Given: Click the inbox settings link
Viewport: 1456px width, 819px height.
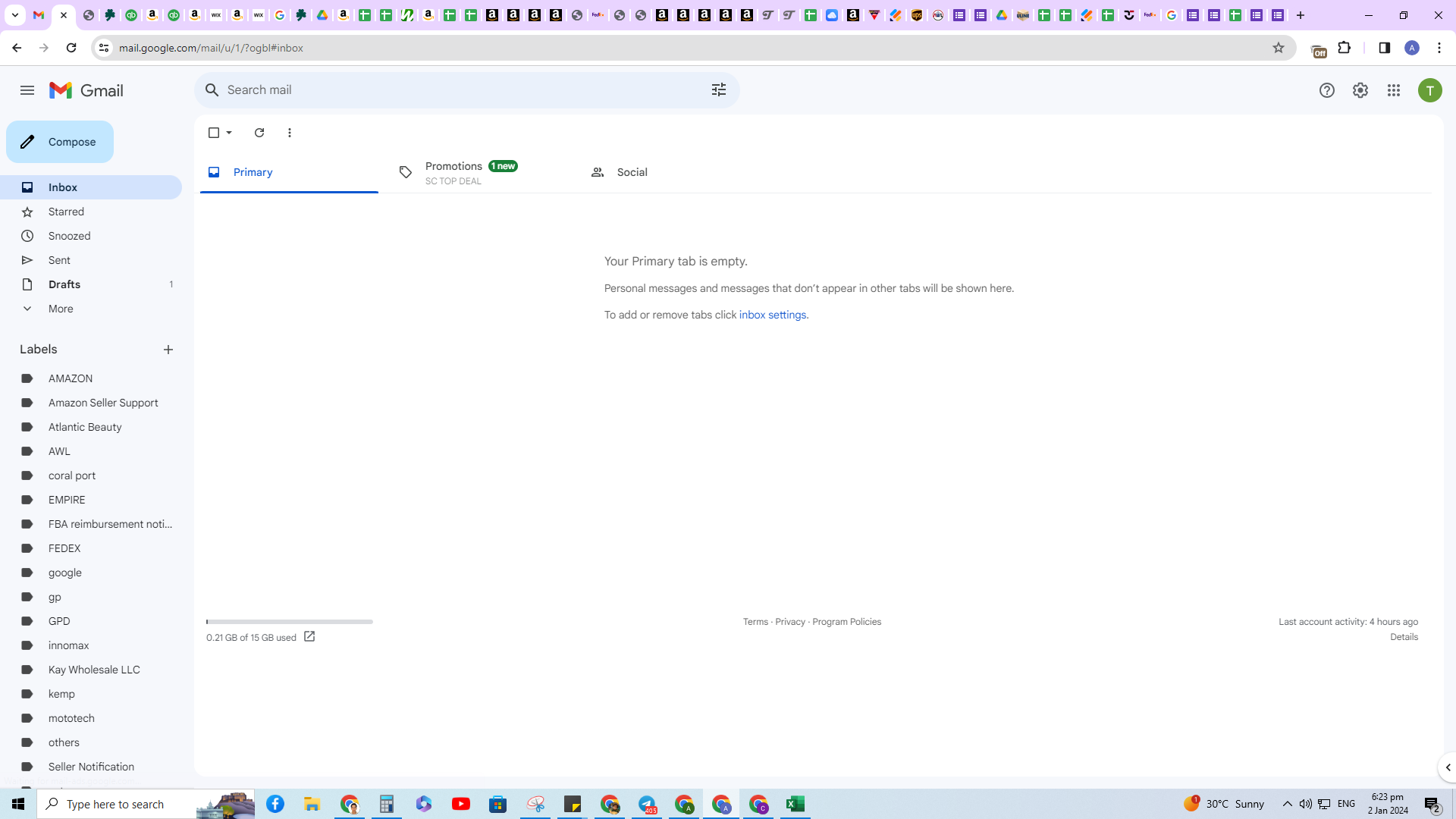Looking at the screenshot, I should pyautogui.click(x=773, y=315).
